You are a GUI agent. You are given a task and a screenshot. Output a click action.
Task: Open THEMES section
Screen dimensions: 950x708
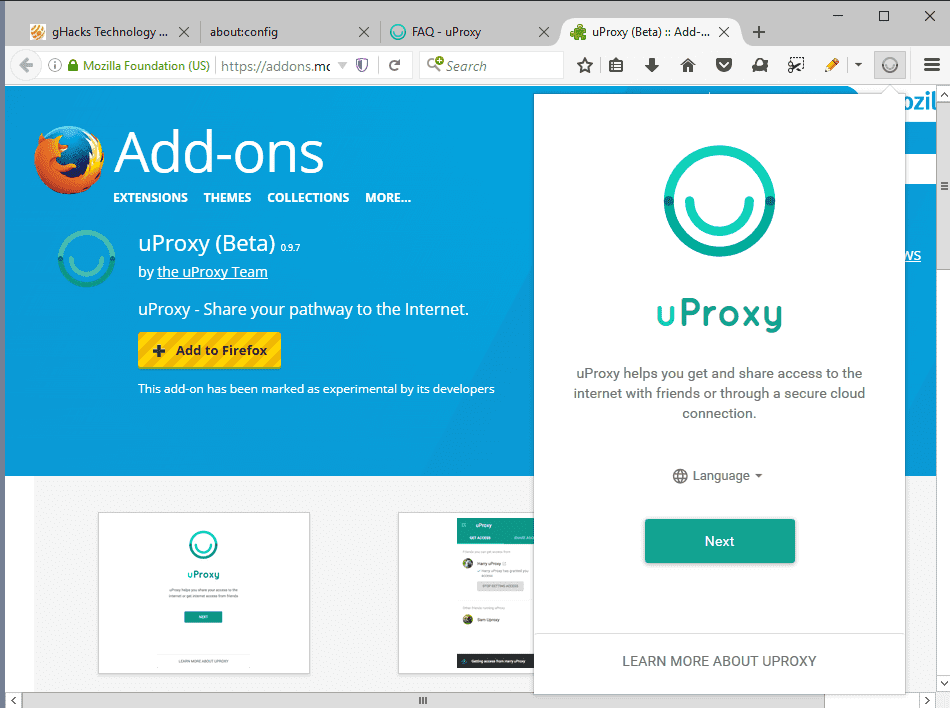[x=227, y=197]
